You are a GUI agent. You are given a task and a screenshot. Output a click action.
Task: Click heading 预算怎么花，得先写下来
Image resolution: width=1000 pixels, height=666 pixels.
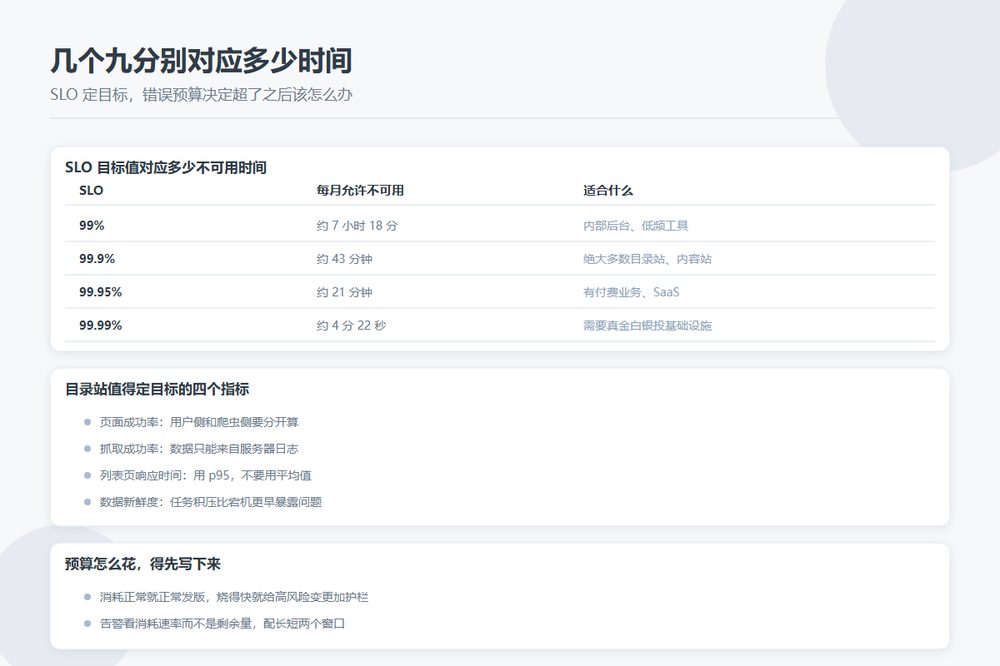[143, 564]
